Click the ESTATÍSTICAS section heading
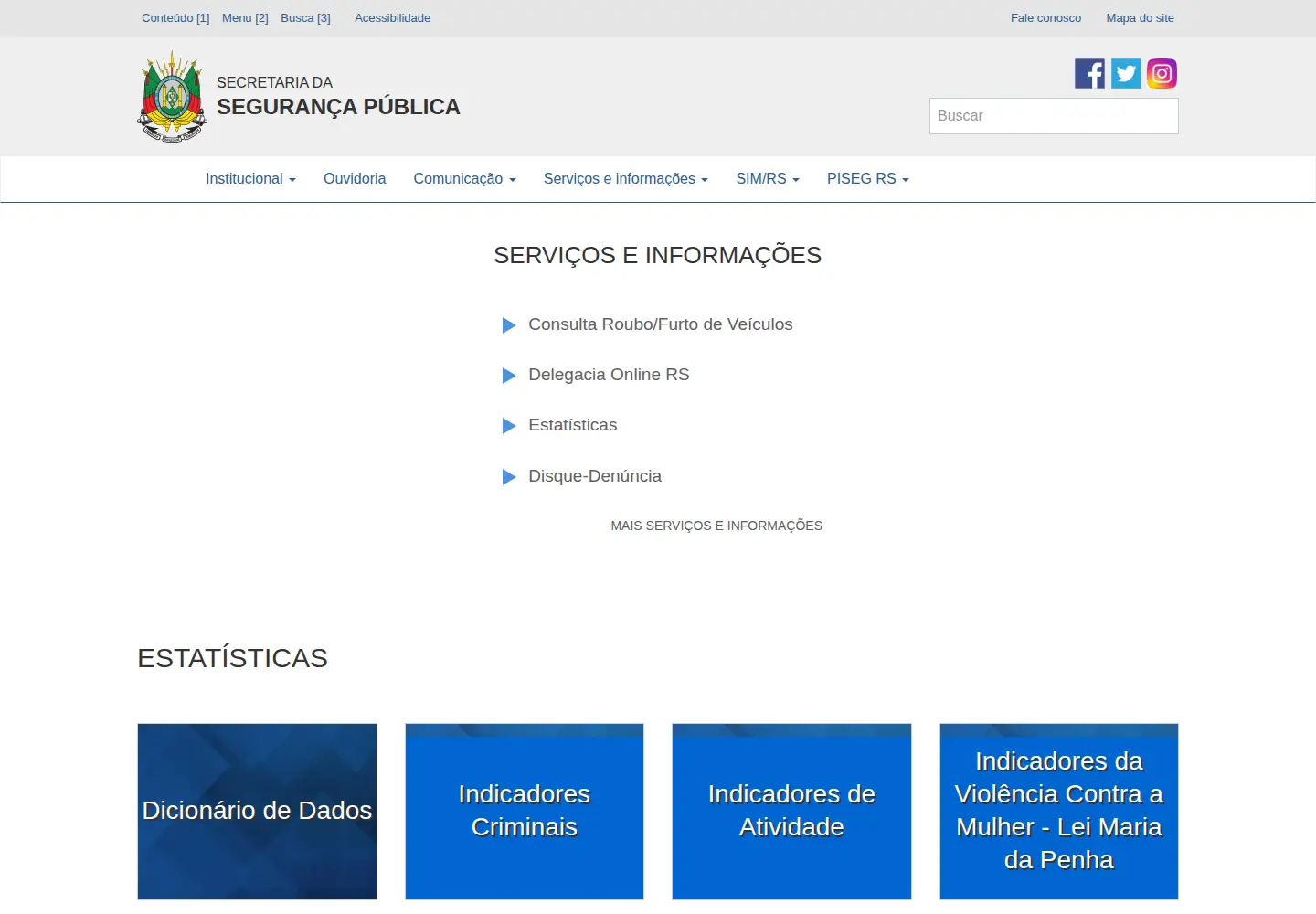 pos(232,658)
